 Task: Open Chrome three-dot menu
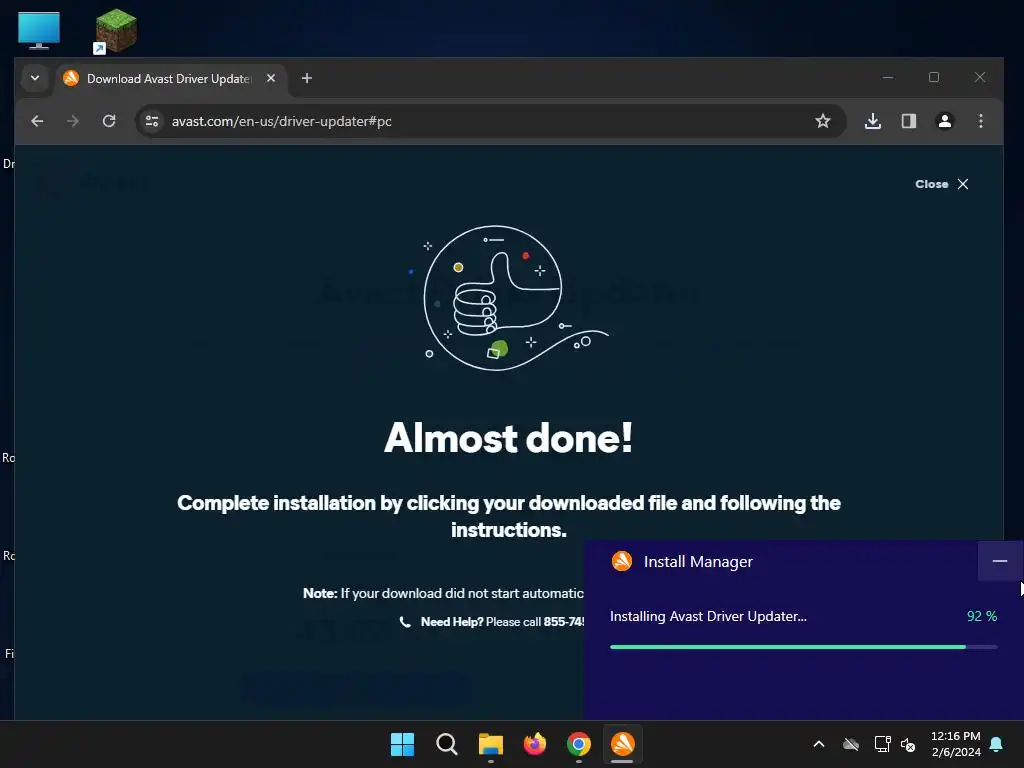point(980,121)
